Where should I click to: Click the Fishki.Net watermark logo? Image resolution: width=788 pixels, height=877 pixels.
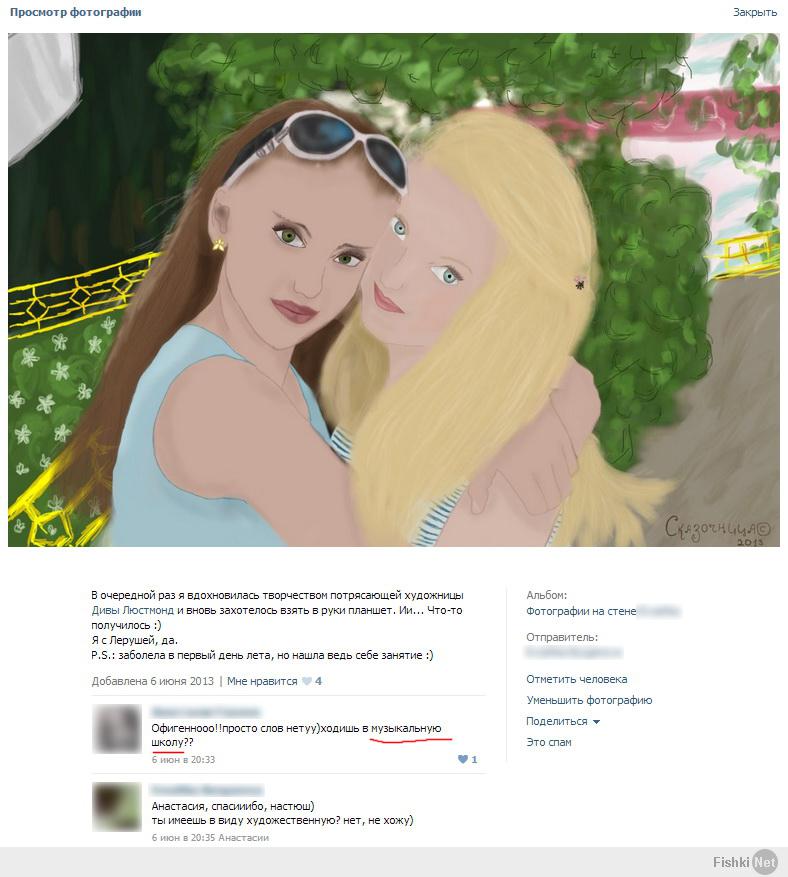click(745, 862)
